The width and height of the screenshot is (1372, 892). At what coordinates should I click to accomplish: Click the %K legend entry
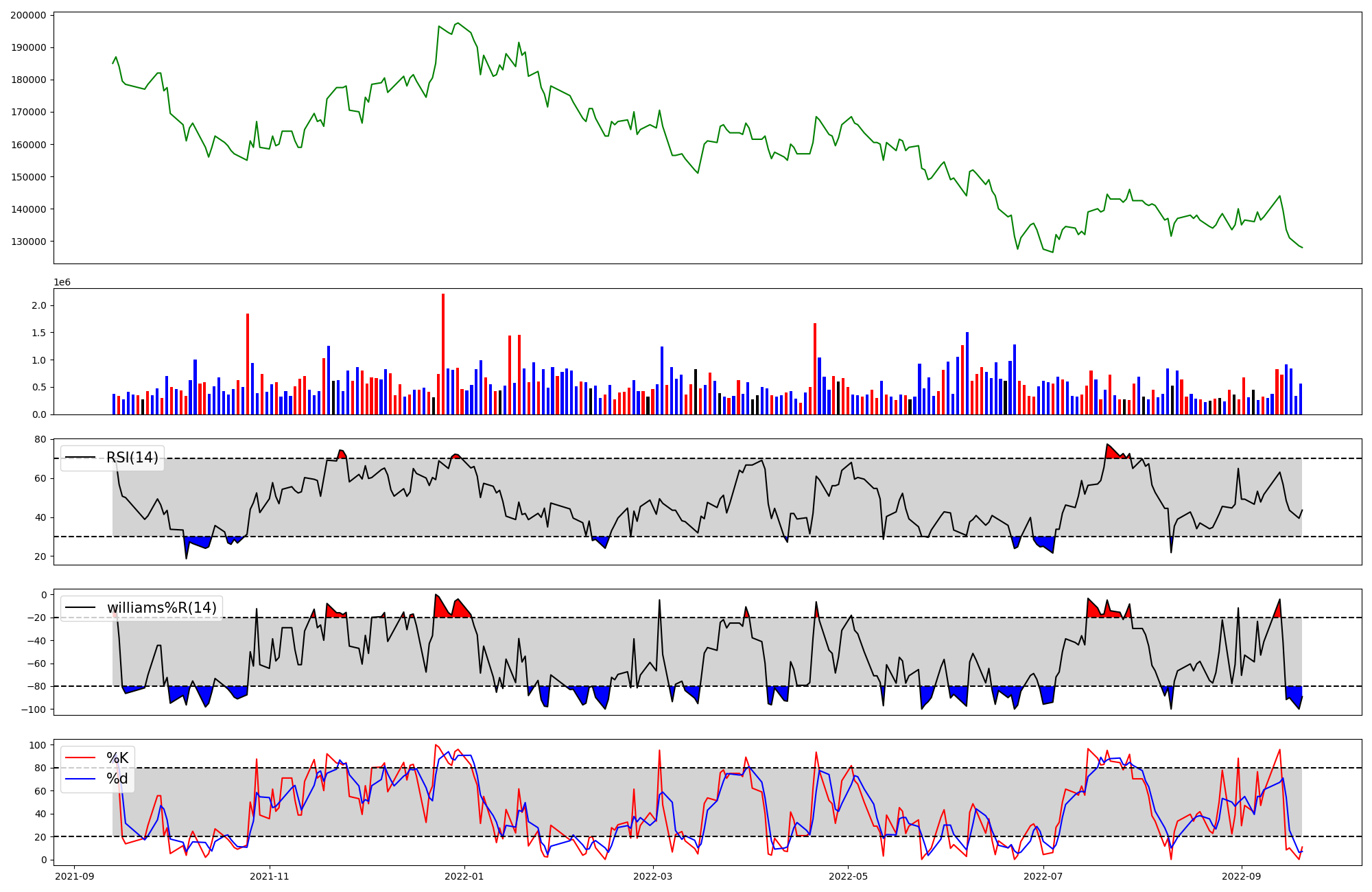pos(117,758)
